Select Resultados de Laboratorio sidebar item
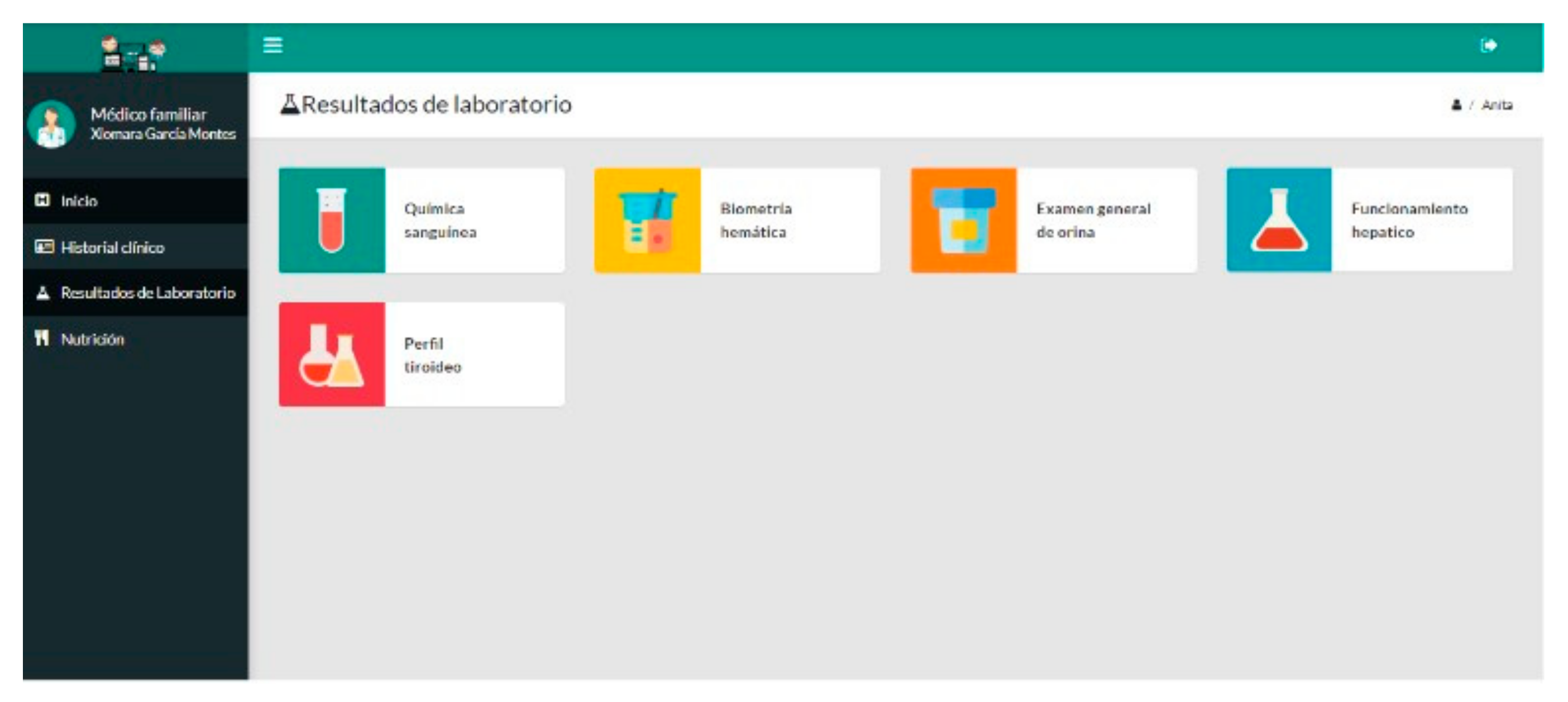Screen dimensions: 1568x702 click(147, 293)
